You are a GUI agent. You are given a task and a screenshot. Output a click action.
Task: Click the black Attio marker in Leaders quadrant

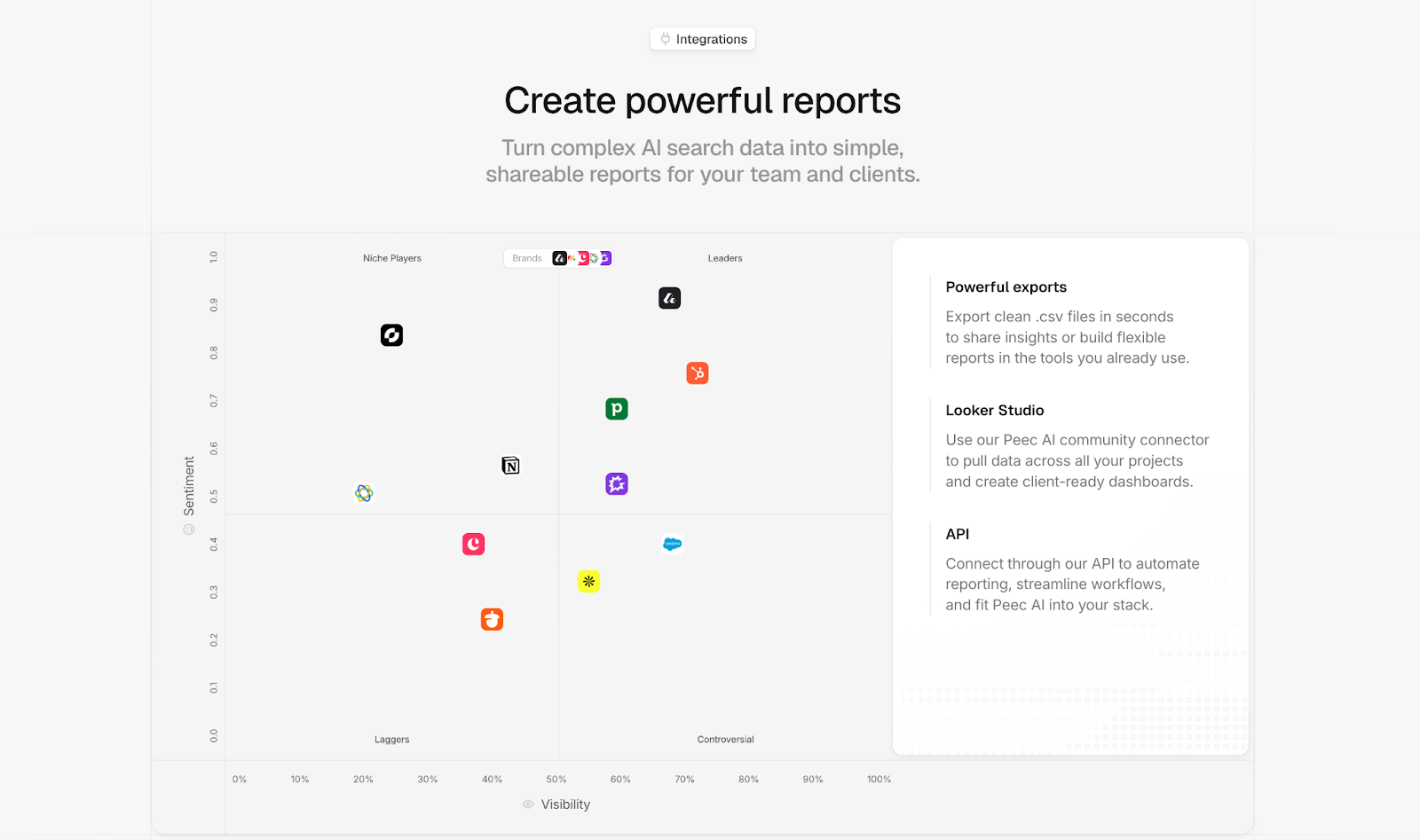pos(670,298)
